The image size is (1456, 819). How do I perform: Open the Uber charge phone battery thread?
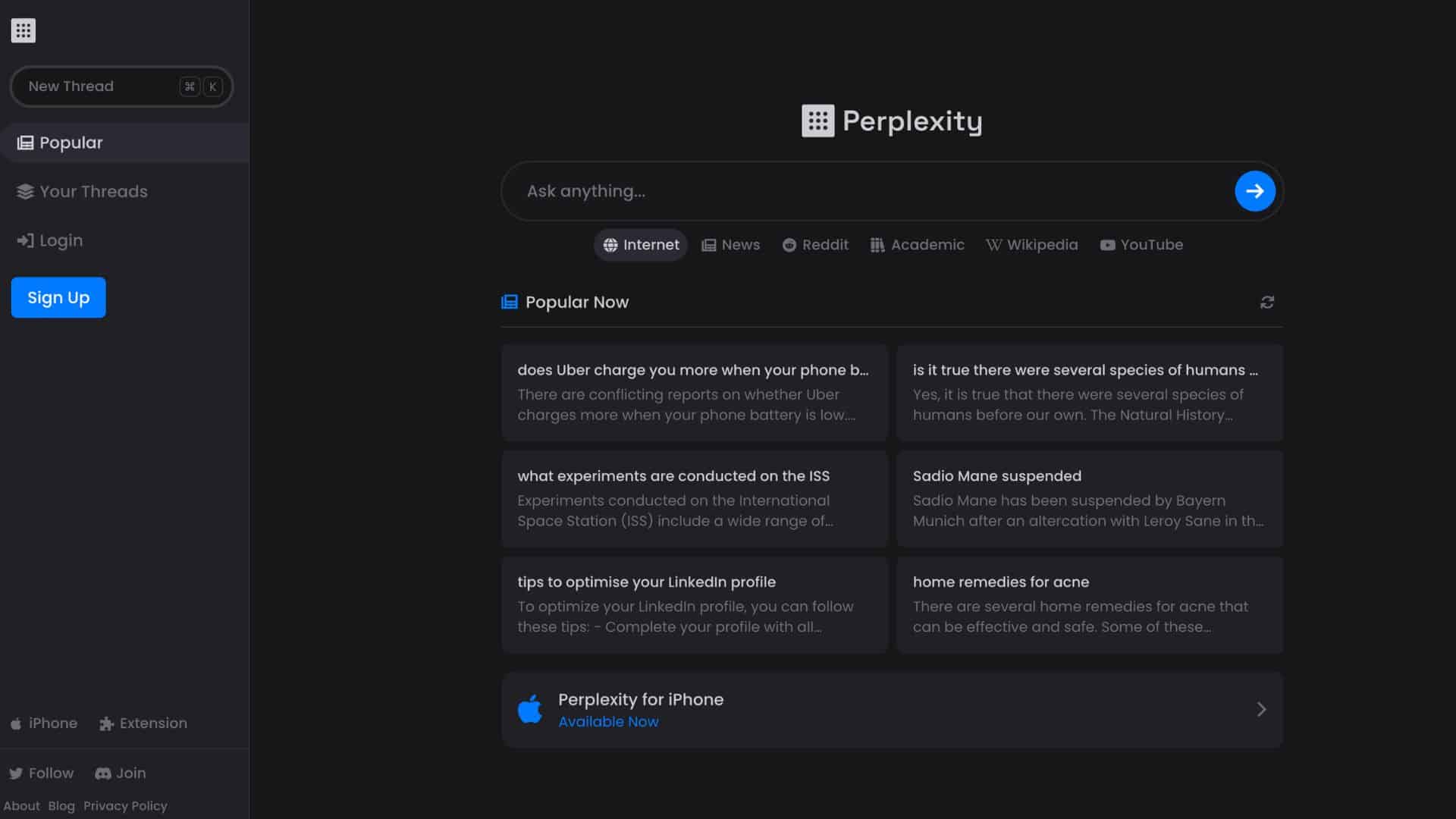tap(695, 393)
